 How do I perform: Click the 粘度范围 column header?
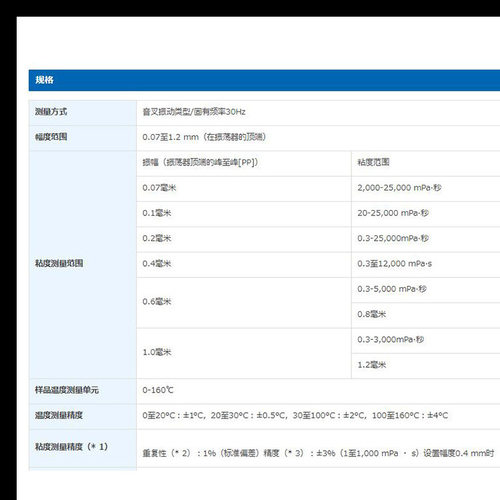(373, 162)
